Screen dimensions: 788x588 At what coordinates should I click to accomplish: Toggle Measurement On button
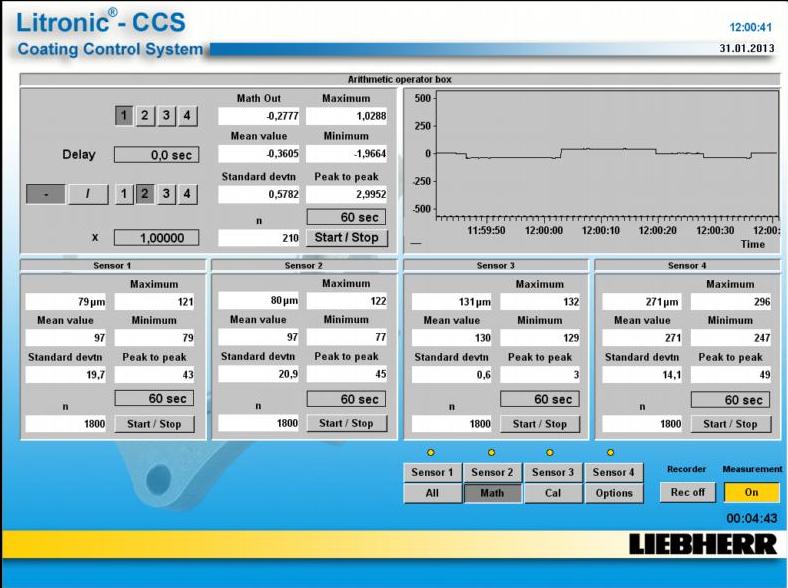click(751, 493)
